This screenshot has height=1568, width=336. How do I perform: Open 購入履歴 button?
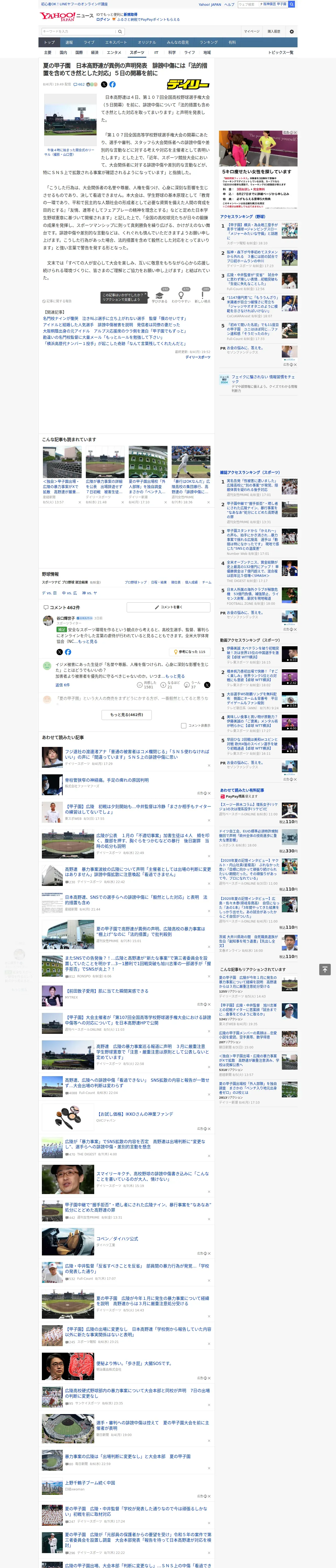[x=274, y=31]
